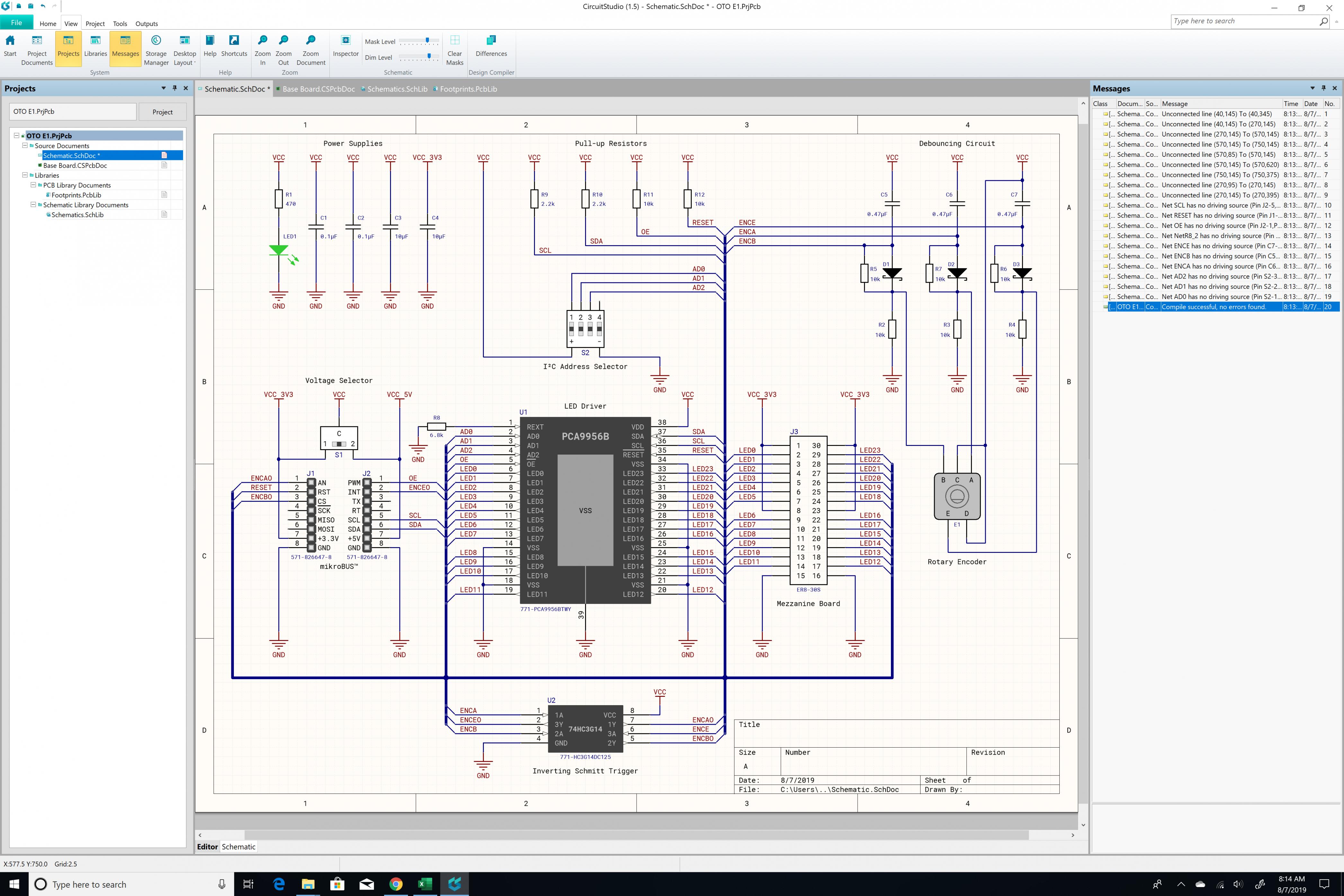Click the rotary encoder E1 symbol
This screenshot has width=1344, height=896.
pos(957,496)
